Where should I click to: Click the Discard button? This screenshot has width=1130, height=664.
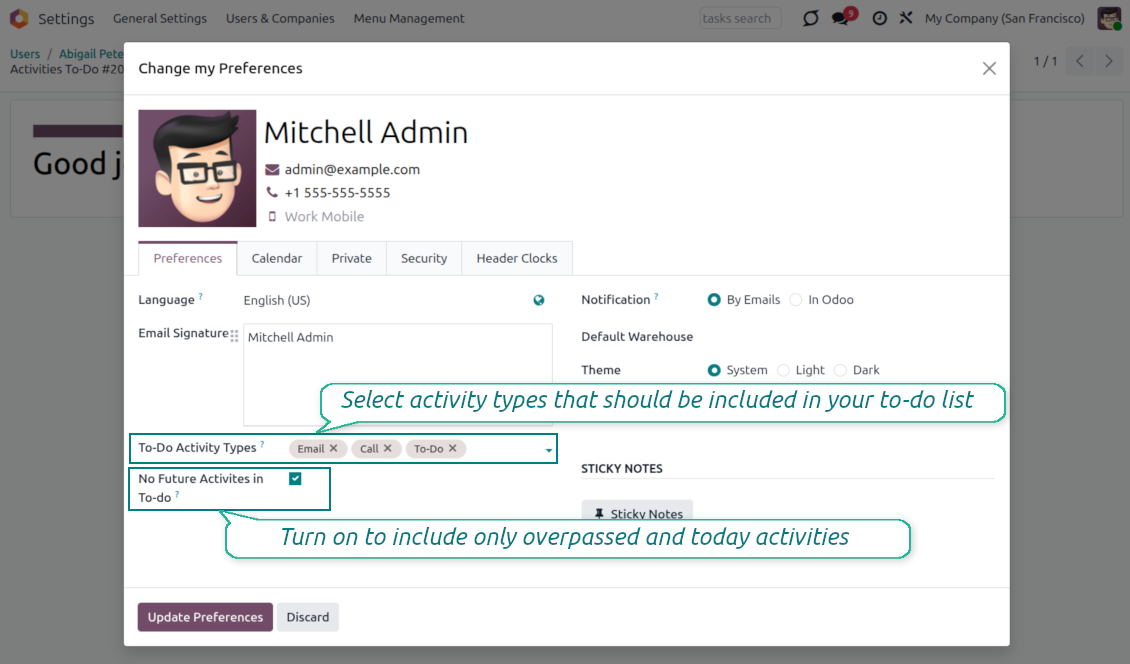click(x=308, y=617)
